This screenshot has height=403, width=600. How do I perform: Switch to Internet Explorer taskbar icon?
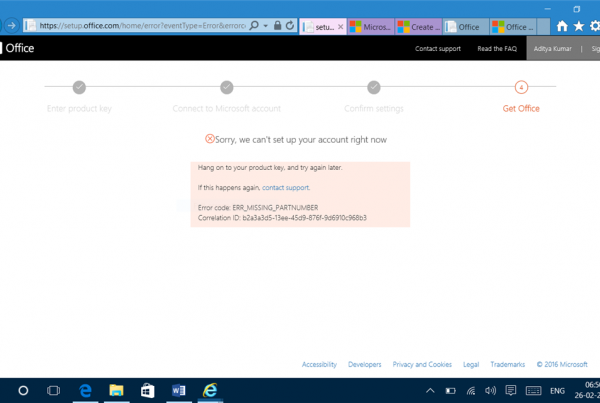pyautogui.click(x=210, y=390)
